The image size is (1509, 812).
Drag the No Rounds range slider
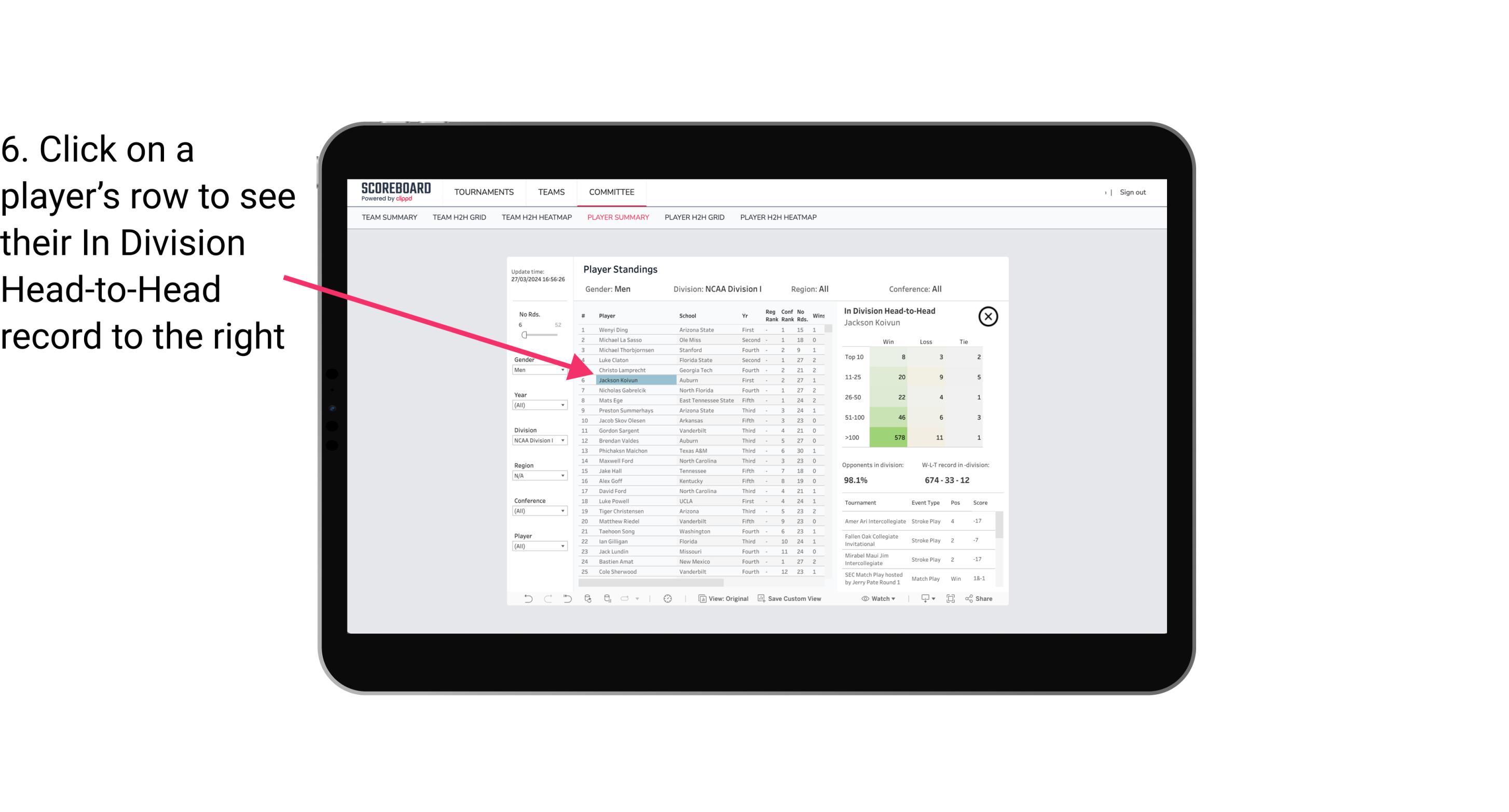tap(524, 335)
